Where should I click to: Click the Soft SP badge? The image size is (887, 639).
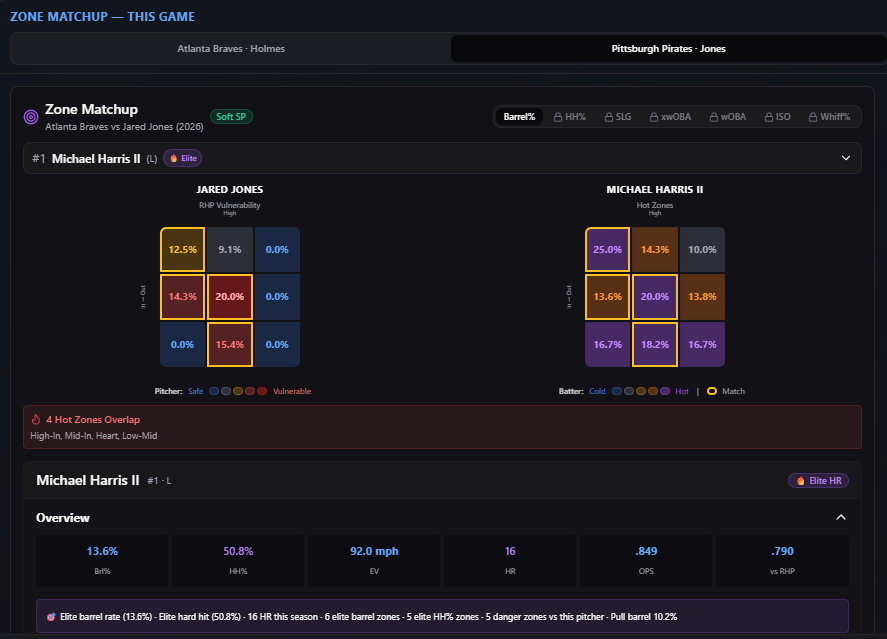[231, 116]
